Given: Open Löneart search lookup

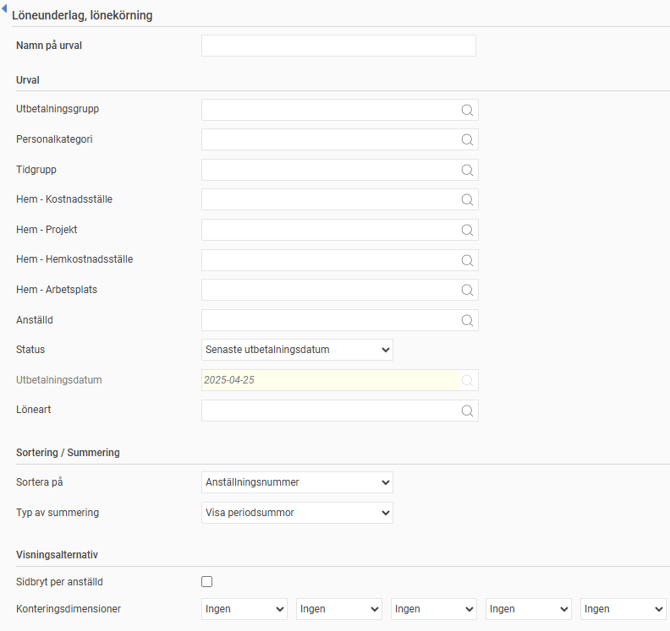Looking at the screenshot, I should [467, 411].
